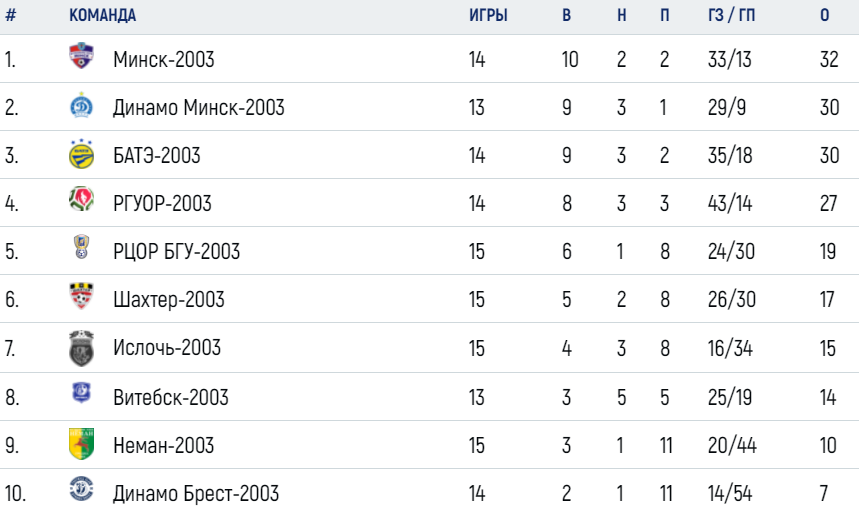Image resolution: width=859 pixels, height=511 pixels.
Task: Open the Динамо Брест-2003 team link
Action: tap(196, 493)
